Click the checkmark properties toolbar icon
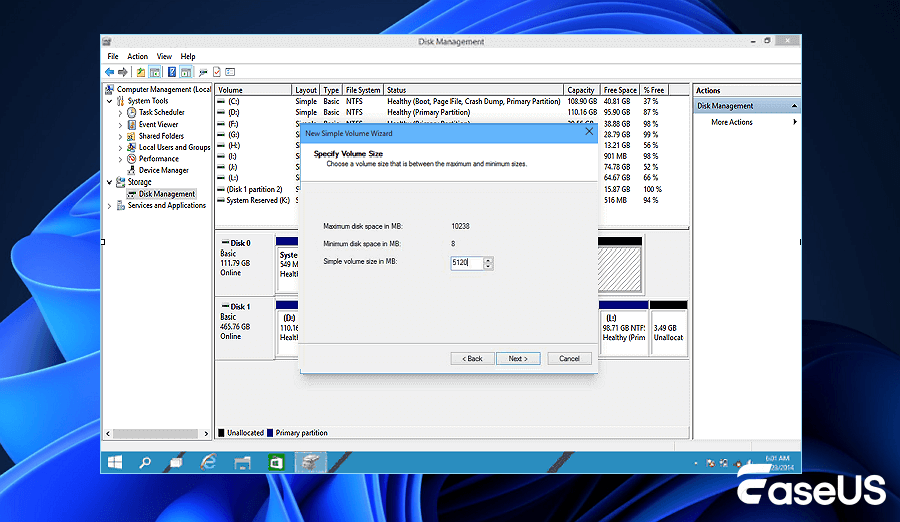Image resolution: width=900 pixels, height=522 pixels. click(x=216, y=72)
